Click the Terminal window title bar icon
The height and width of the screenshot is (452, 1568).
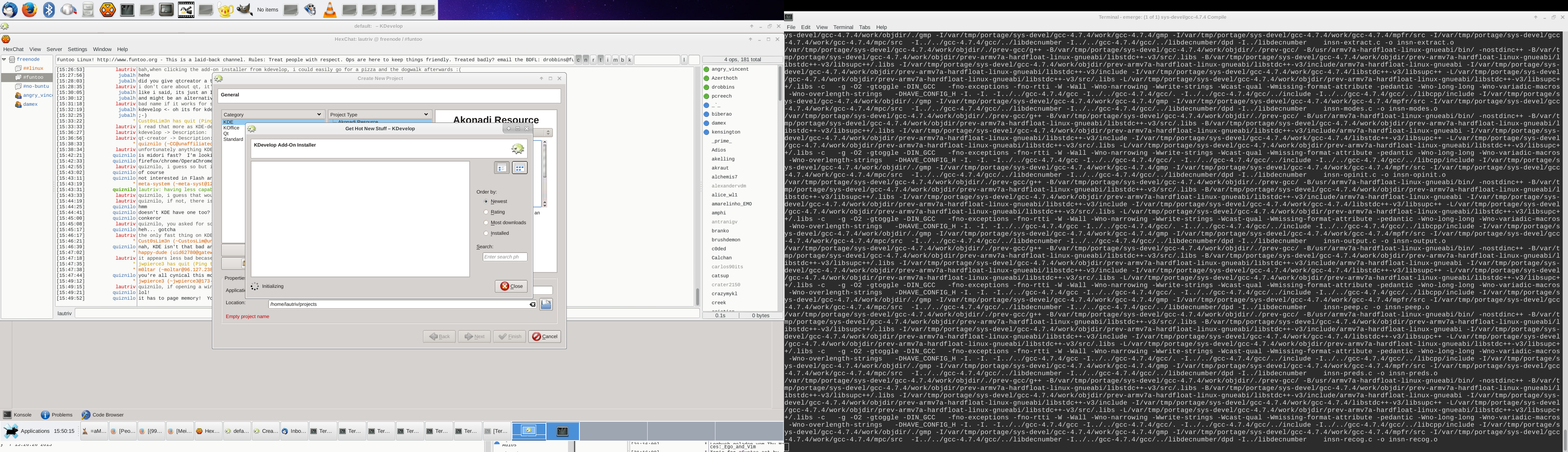[x=788, y=17]
